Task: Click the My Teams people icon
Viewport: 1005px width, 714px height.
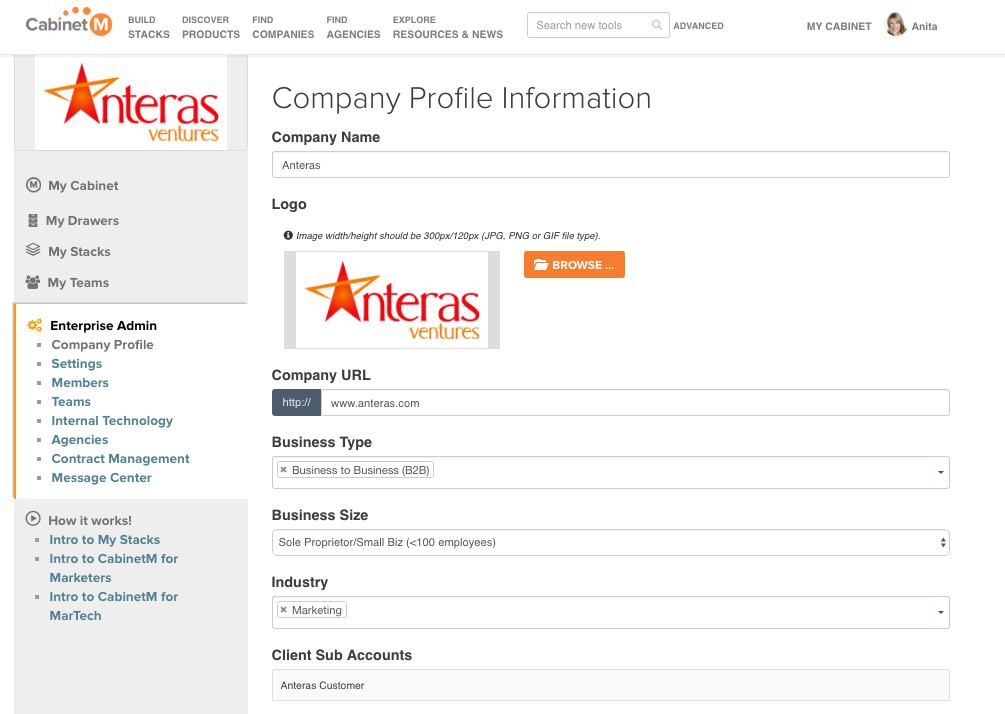Action: click(33, 282)
